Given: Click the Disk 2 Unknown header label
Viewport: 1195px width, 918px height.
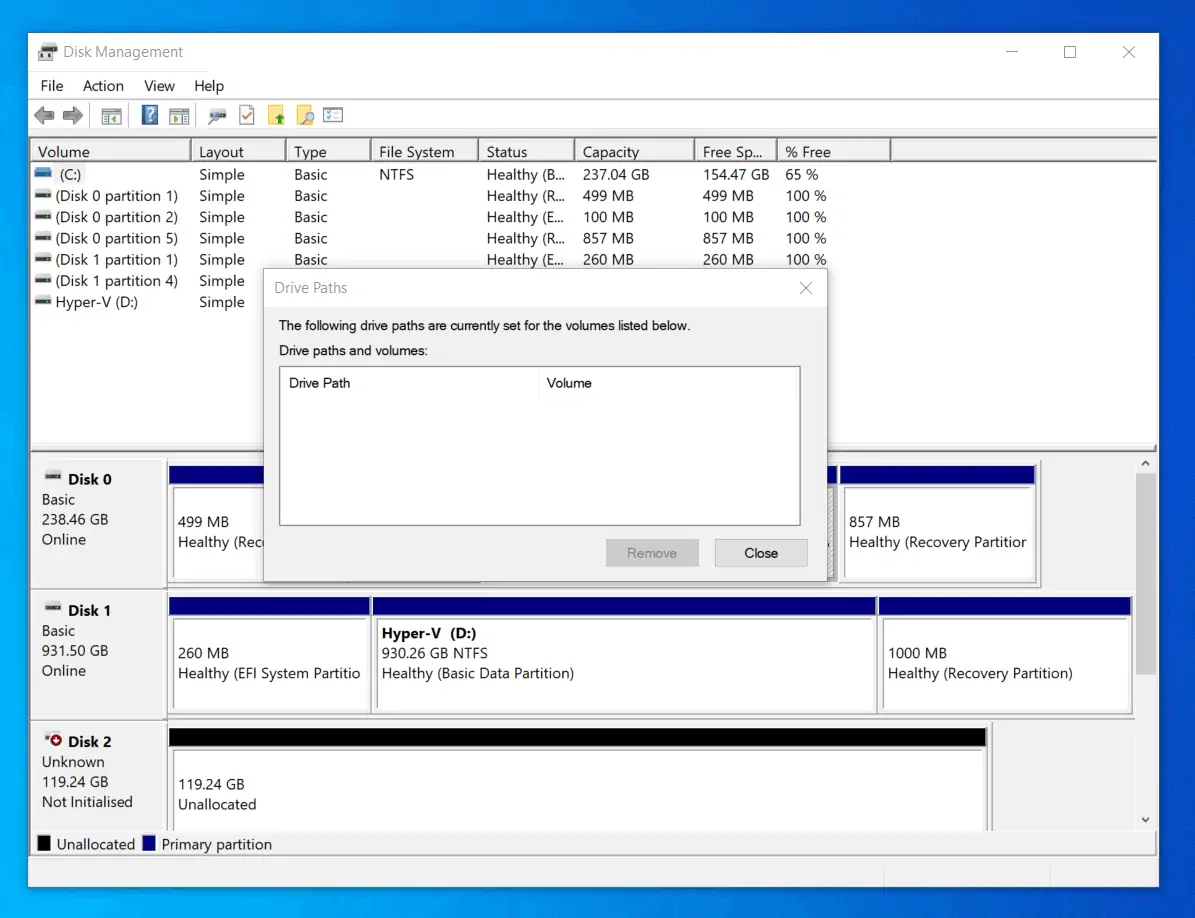Looking at the screenshot, I should tap(73, 762).
